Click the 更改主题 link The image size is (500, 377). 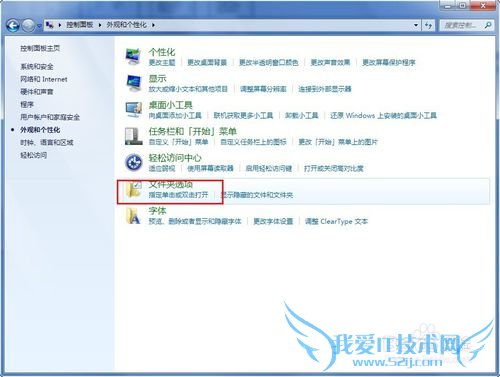[162, 63]
